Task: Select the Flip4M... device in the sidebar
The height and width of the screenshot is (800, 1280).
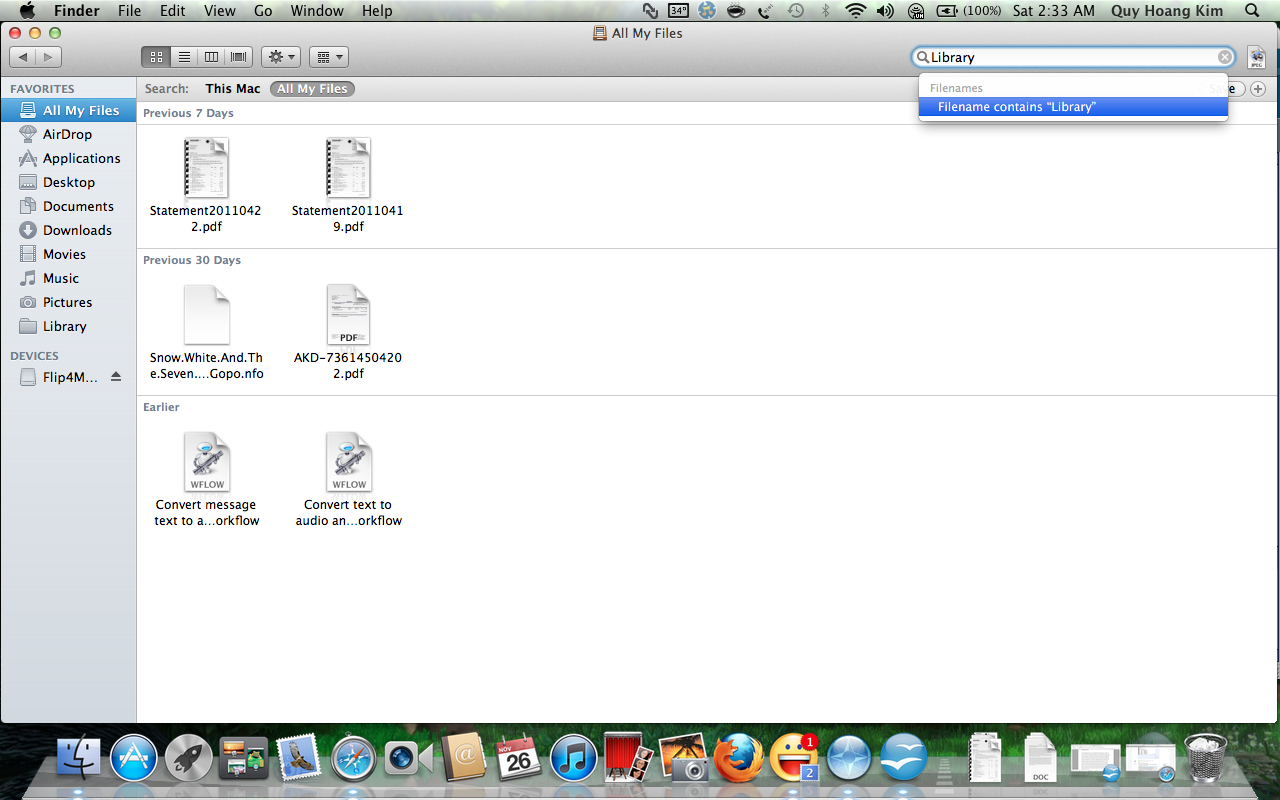Action: (68, 377)
